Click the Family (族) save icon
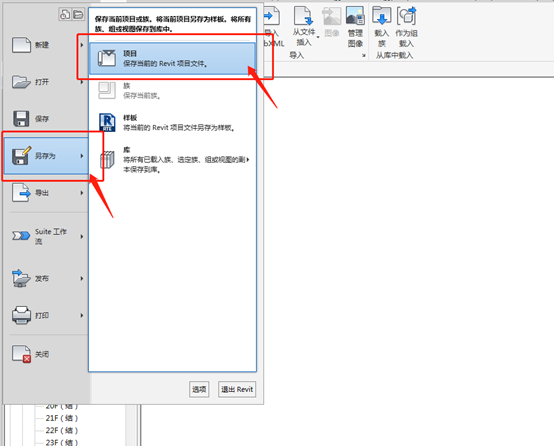This screenshot has width=554, height=446. (x=107, y=90)
